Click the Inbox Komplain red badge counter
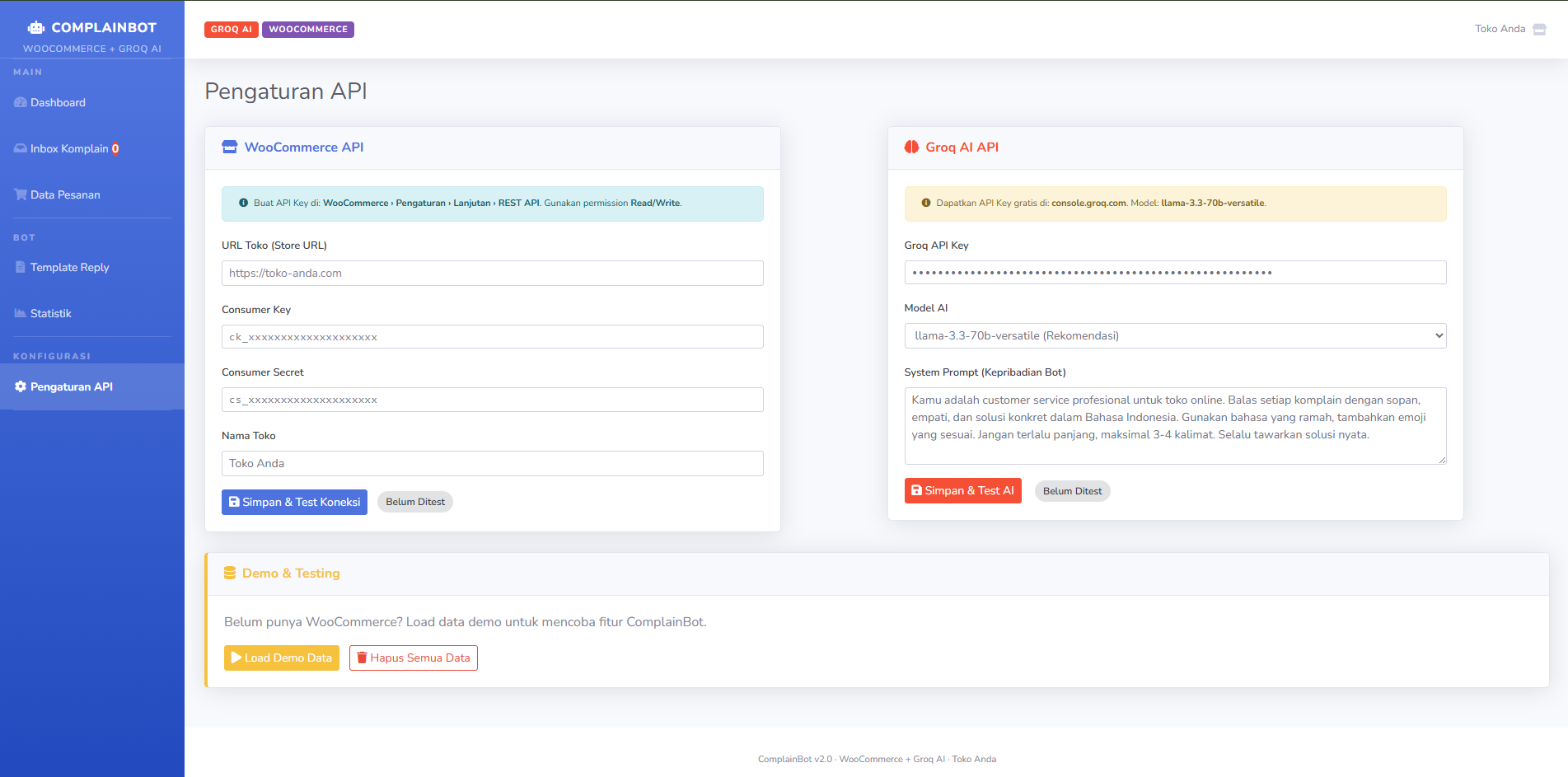1568x777 pixels. (115, 149)
